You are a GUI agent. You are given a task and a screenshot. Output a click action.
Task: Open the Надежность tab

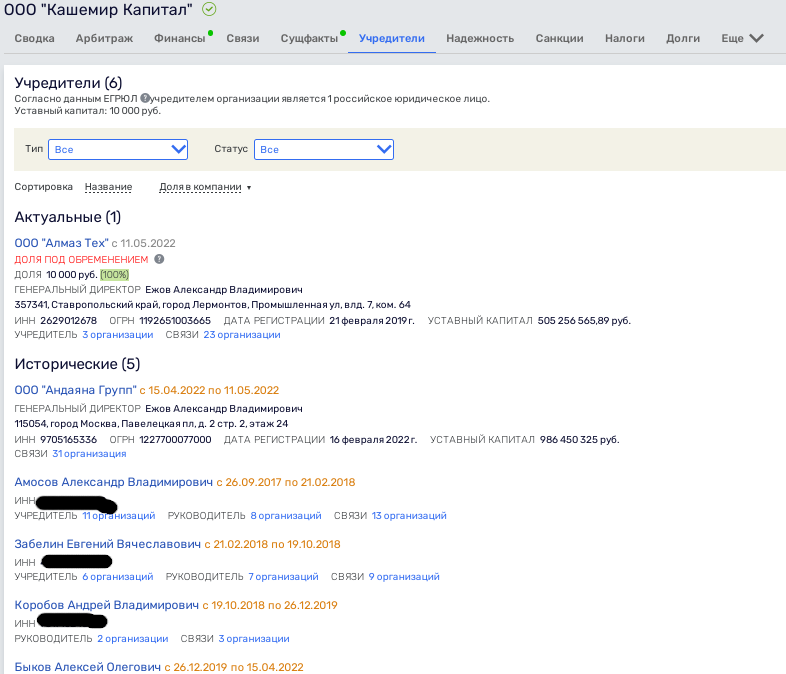point(480,38)
